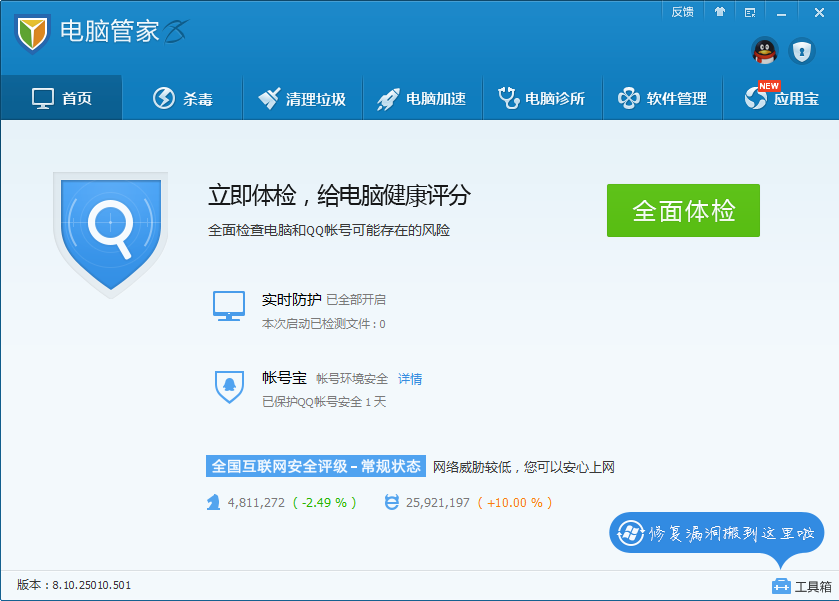Click the Tencent PC Manager logo shield

(x=33, y=34)
